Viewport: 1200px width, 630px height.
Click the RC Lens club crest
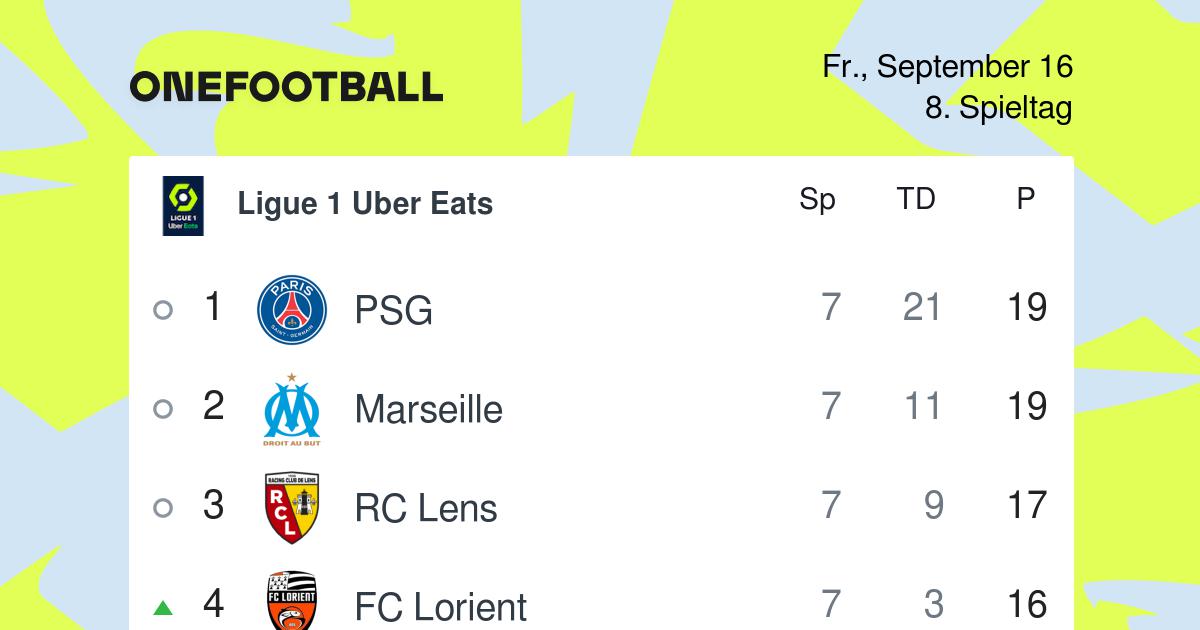292,508
